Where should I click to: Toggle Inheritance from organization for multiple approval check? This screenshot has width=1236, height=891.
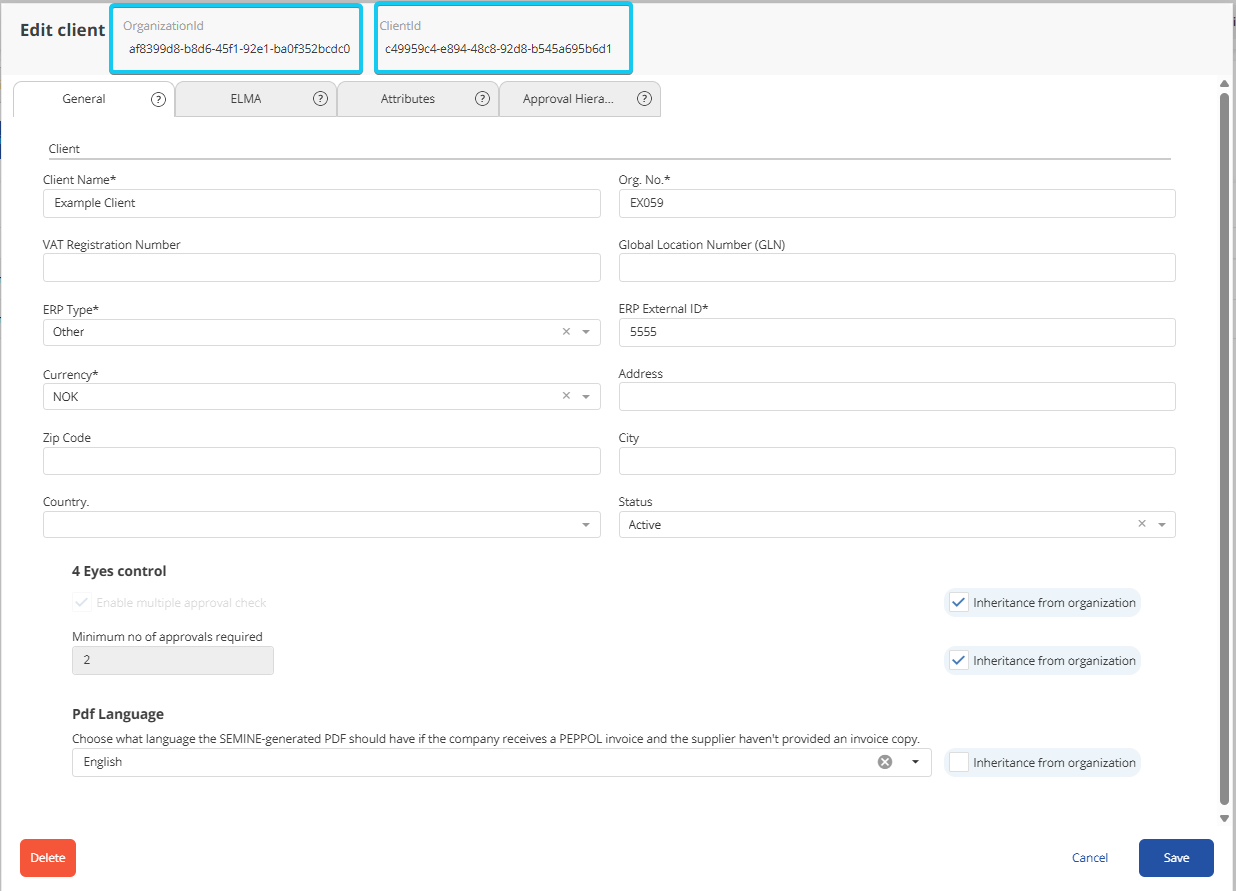(959, 603)
